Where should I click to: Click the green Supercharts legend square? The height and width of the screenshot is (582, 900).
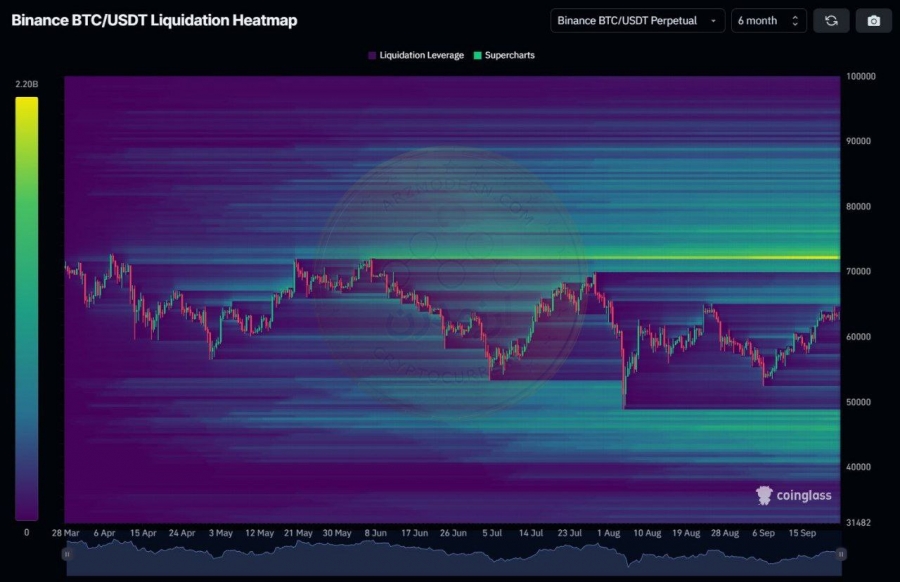point(477,56)
